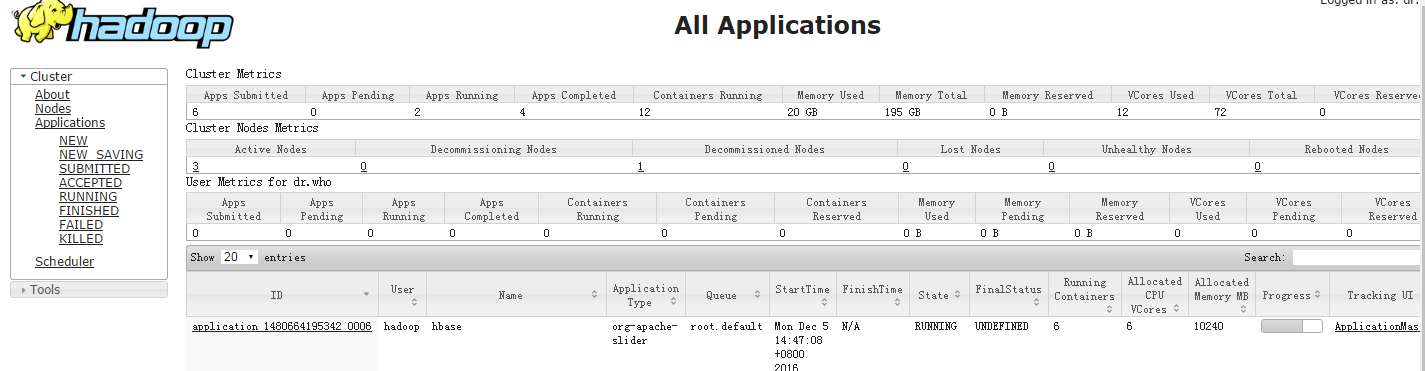Sort table by Allocated Memory MB column
The width and height of the screenshot is (1425, 371).
pos(1221,295)
